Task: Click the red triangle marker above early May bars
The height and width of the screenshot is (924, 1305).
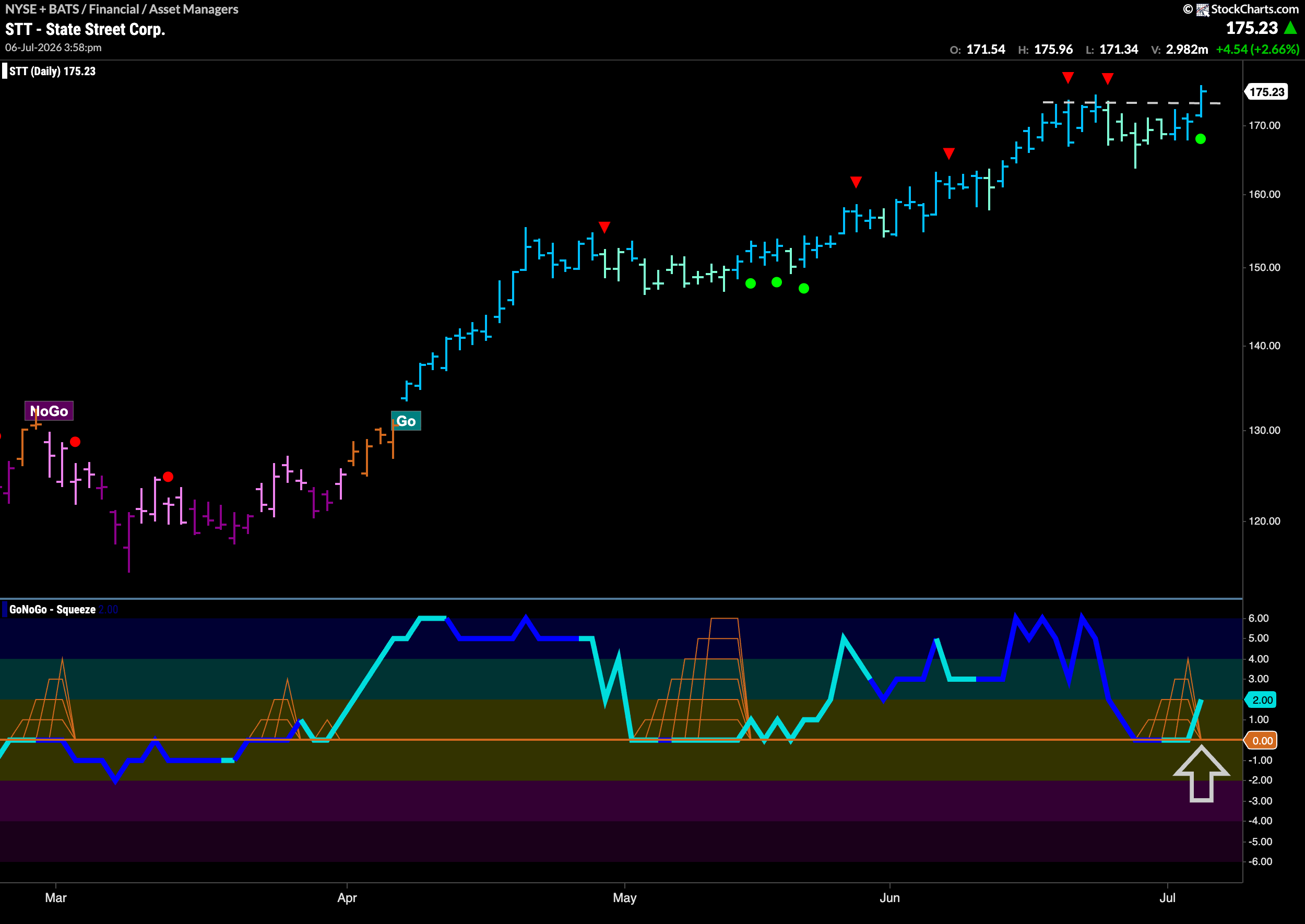Action: pos(604,227)
